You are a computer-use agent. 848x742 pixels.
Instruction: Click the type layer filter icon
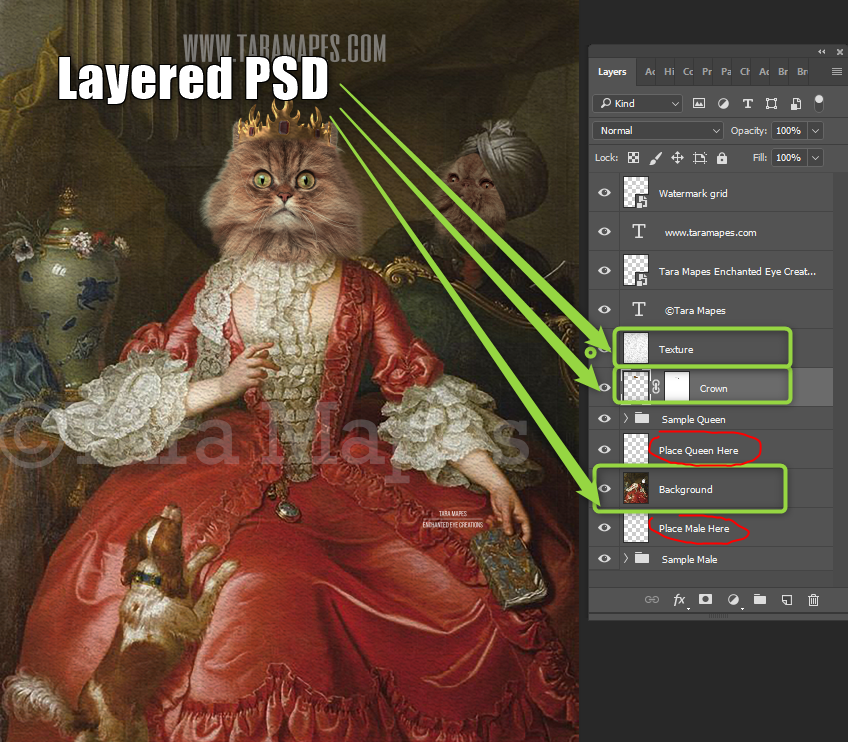(x=747, y=103)
